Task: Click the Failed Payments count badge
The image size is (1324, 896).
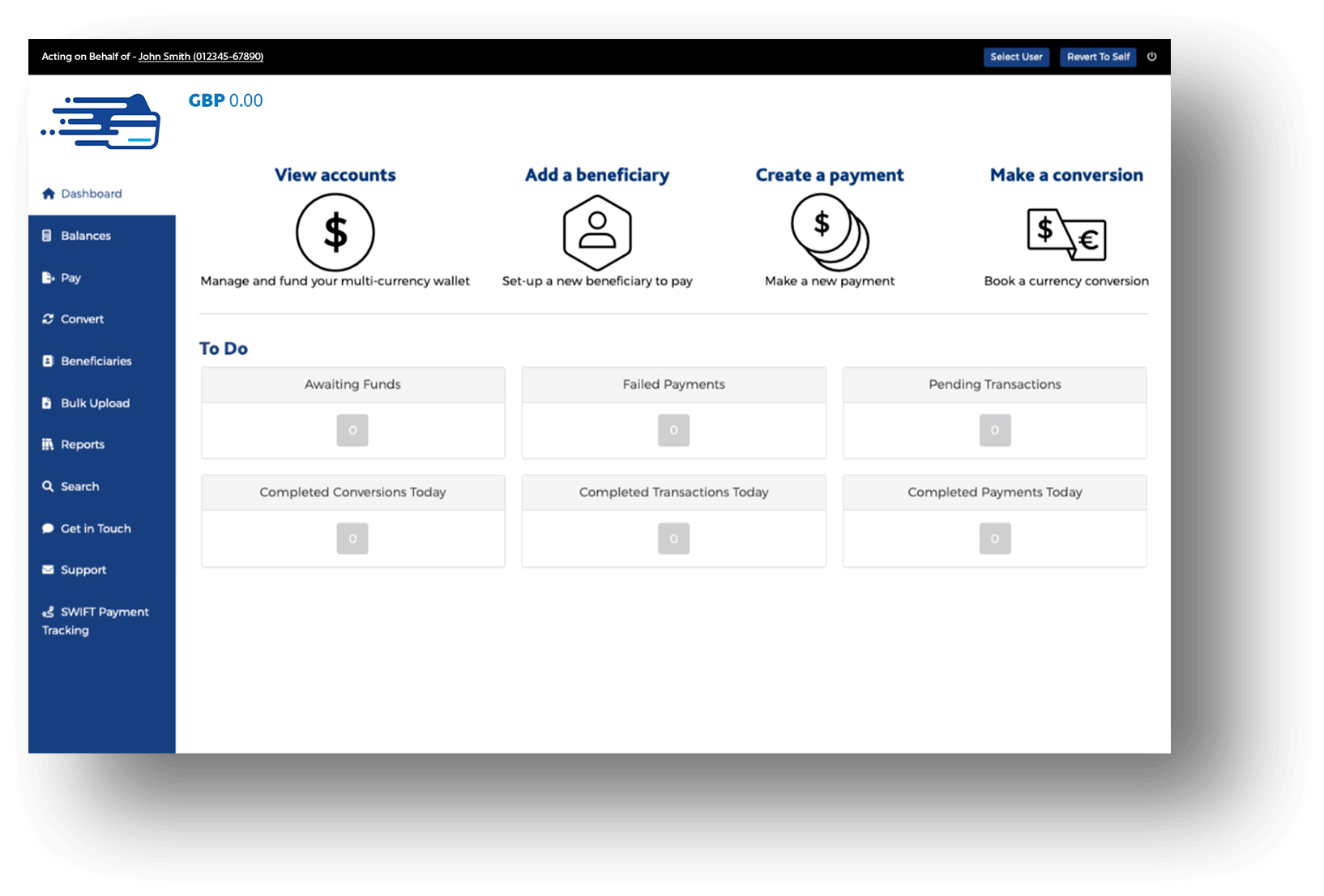Action: tap(673, 430)
